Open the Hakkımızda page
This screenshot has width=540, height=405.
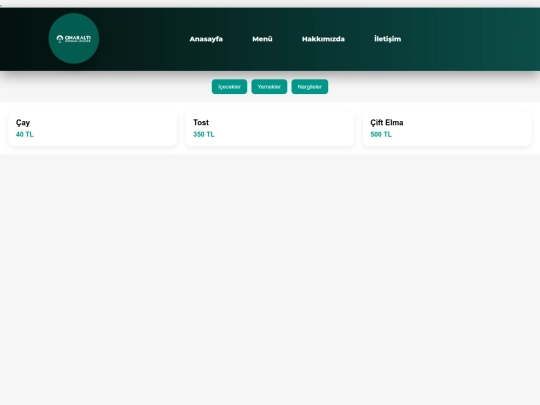point(323,39)
